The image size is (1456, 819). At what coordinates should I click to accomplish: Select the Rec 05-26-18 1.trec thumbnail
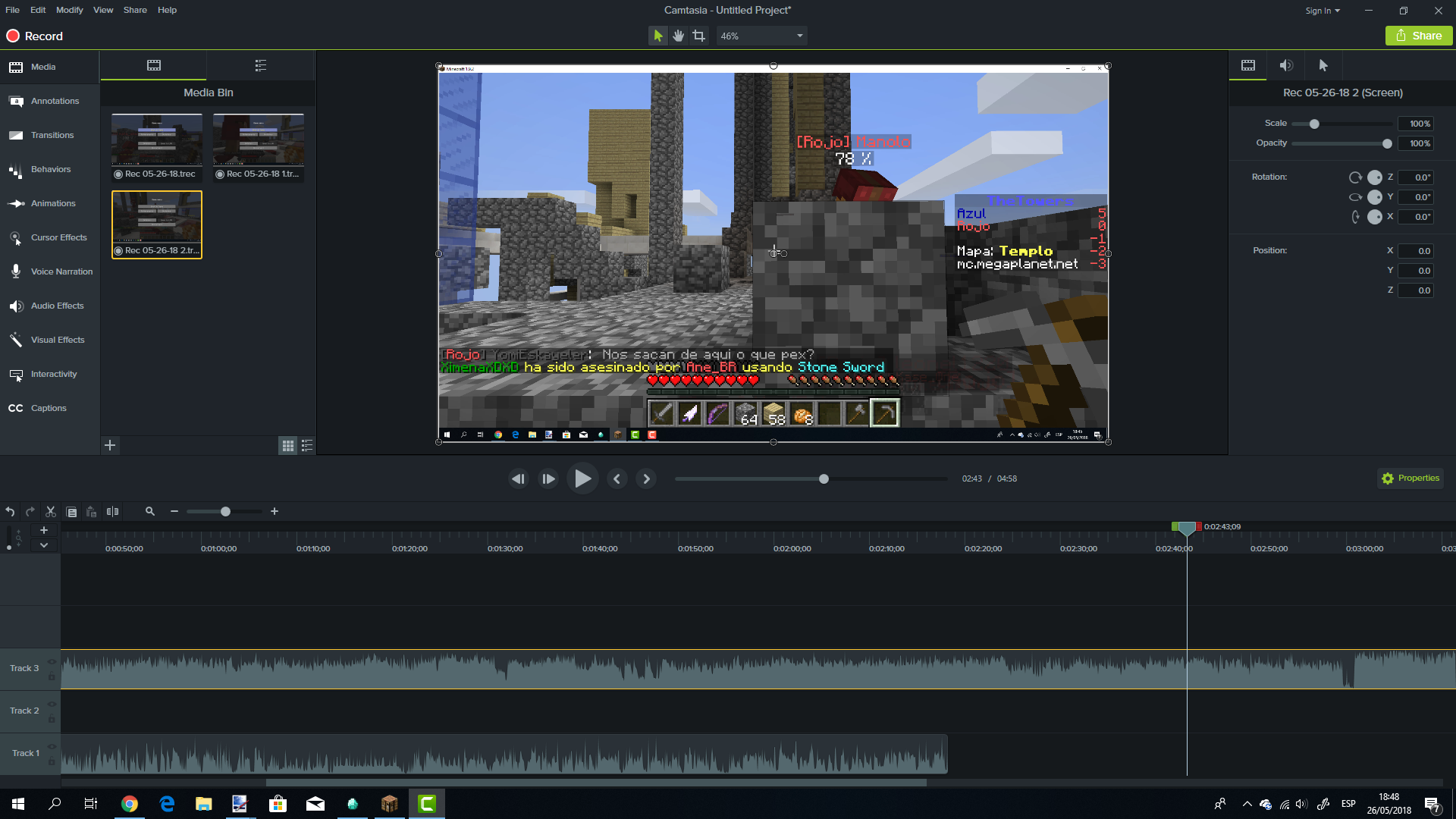(x=259, y=148)
